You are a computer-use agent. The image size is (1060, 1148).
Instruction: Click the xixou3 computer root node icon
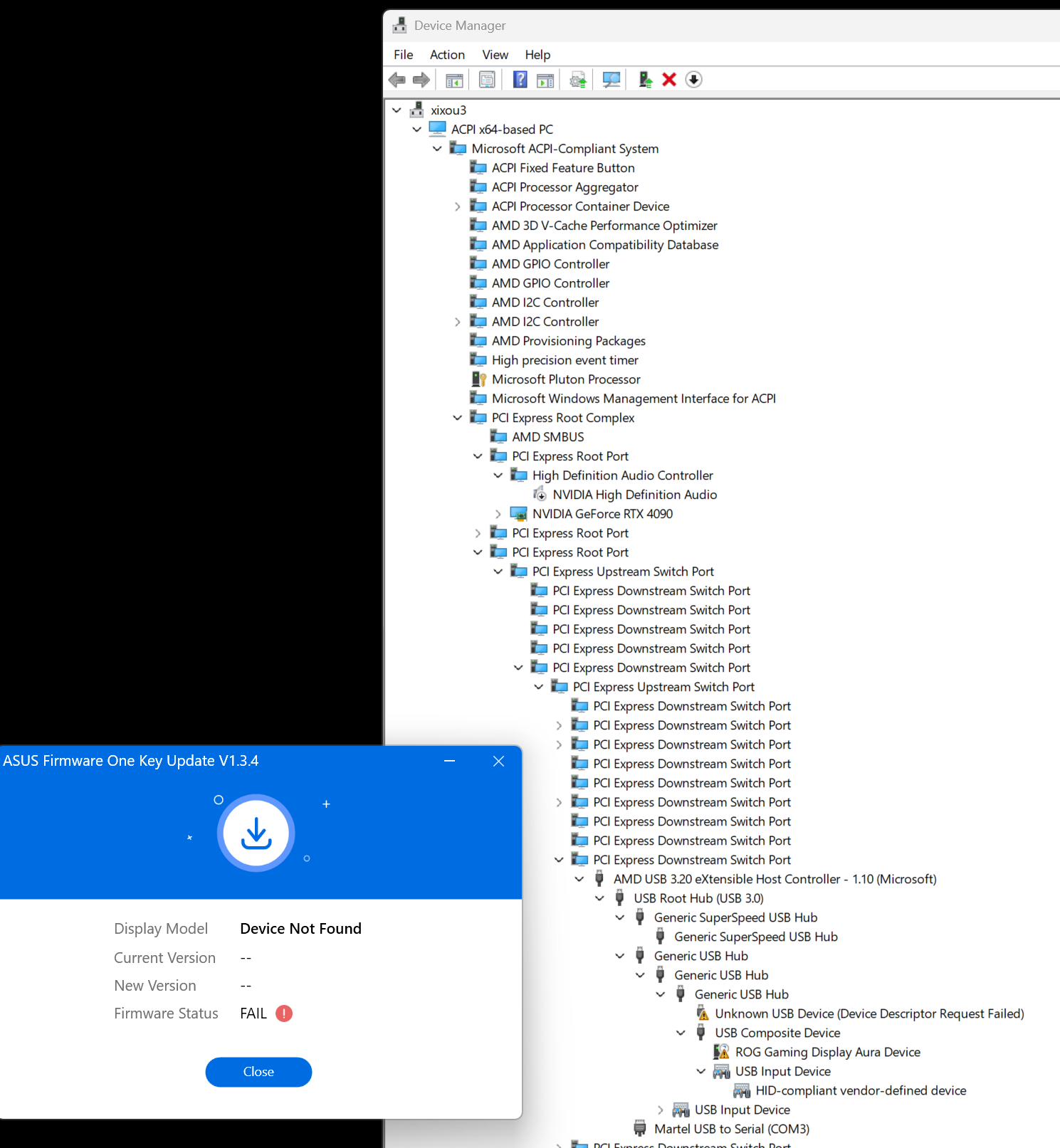[417, 110]
